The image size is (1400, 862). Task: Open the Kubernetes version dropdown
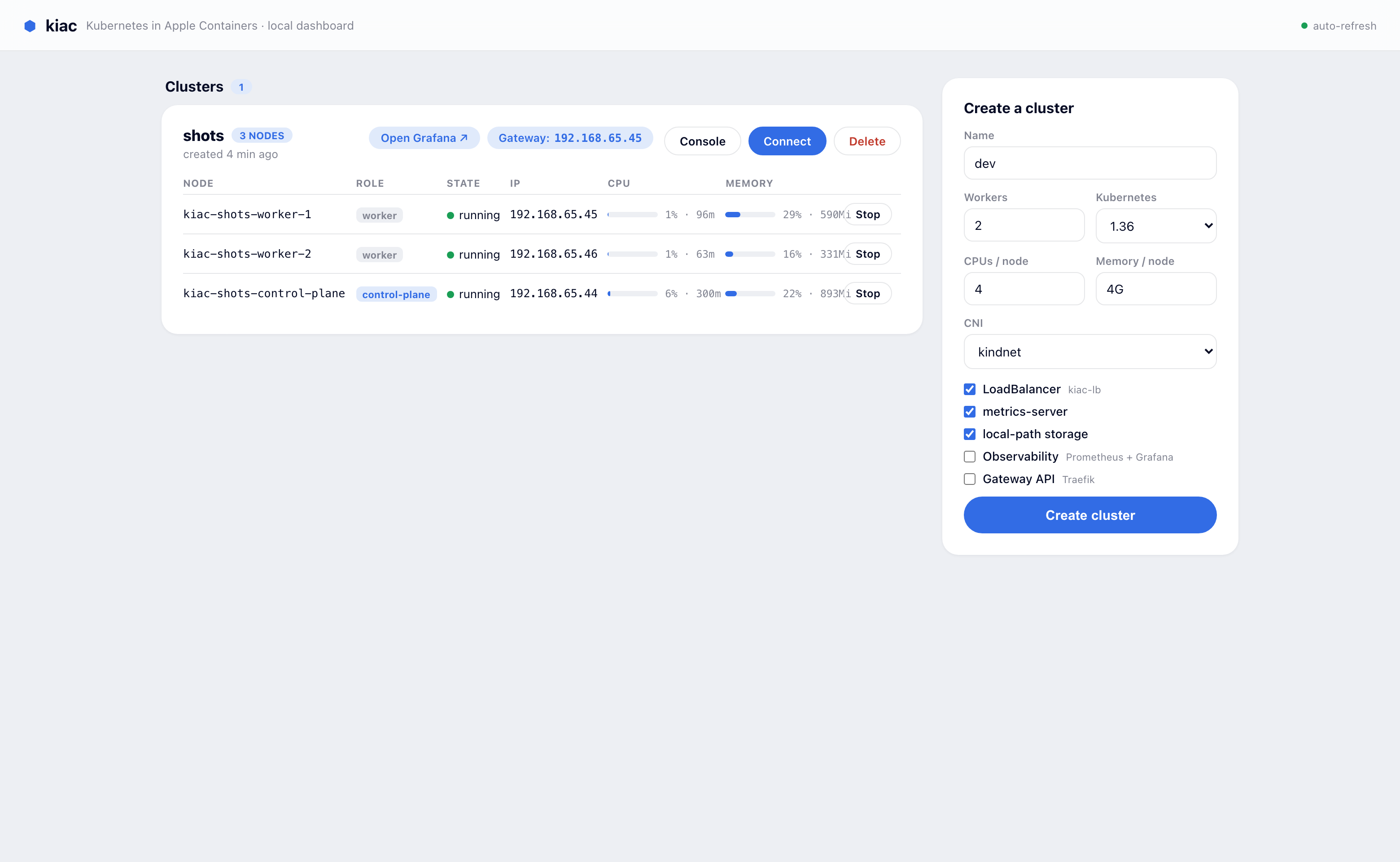click(1155, 226)
